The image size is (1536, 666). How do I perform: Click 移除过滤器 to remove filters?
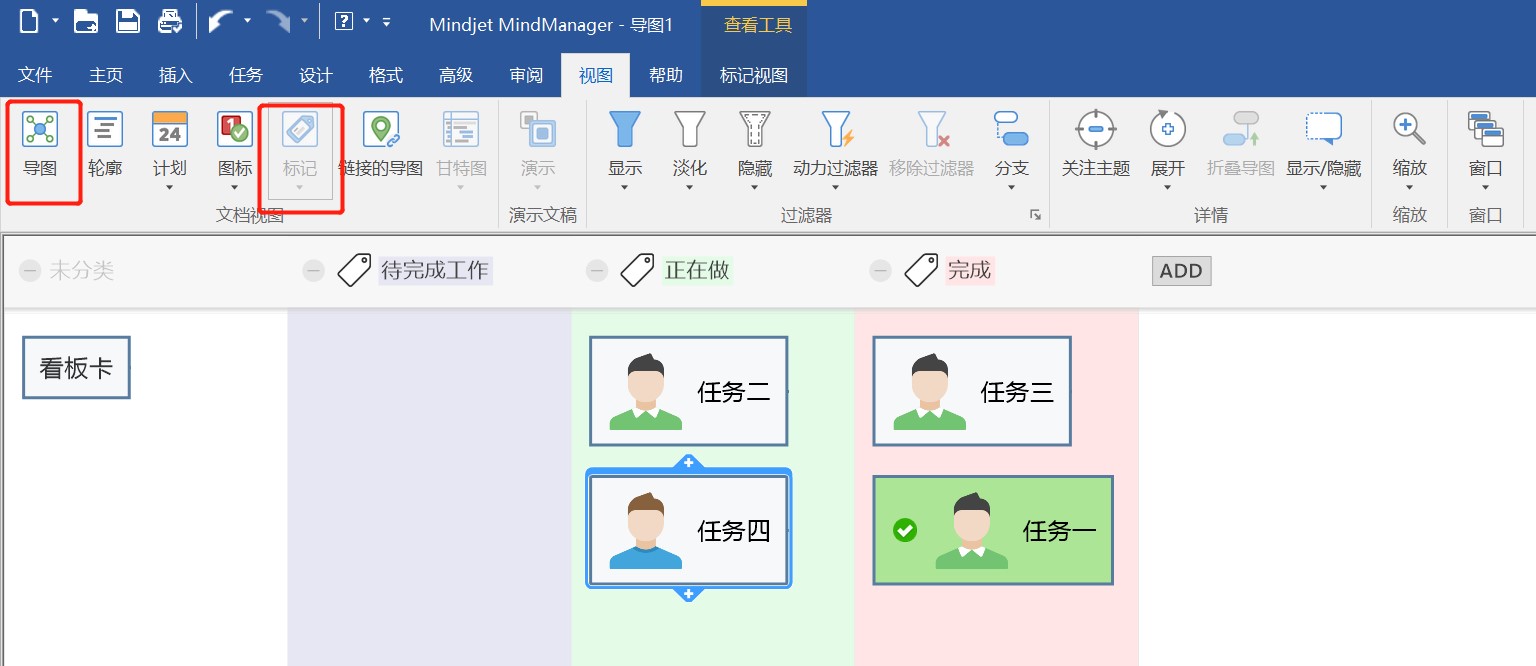[x=930, y=145]
